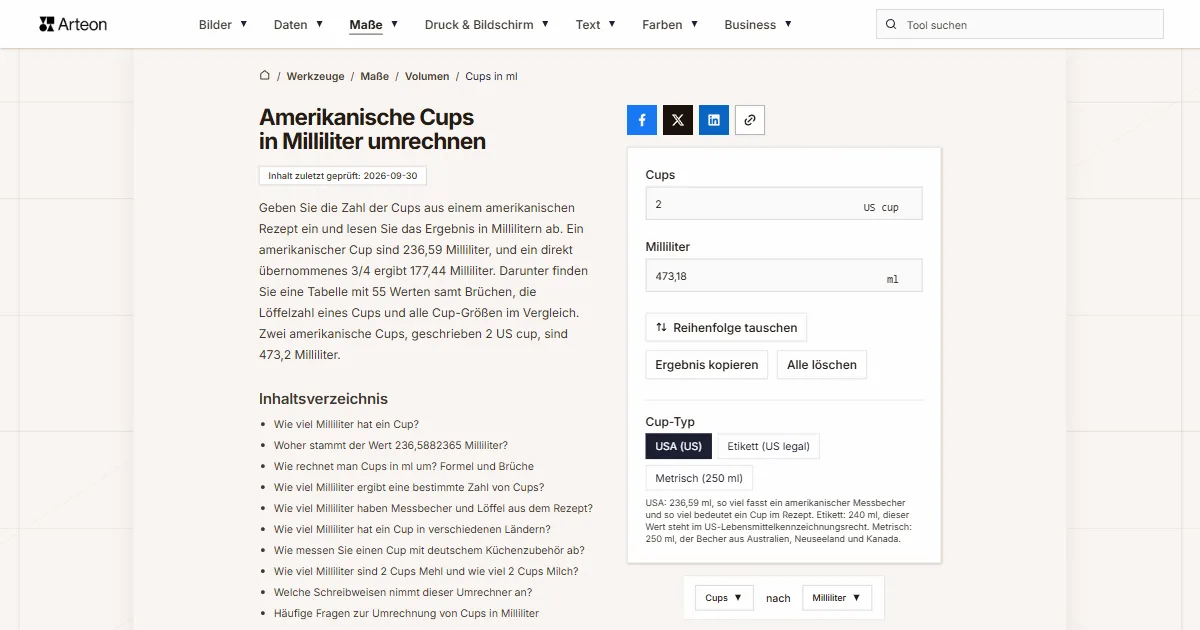Click the Cup-Typ label

pyautogui.click(x=670, y=422)
